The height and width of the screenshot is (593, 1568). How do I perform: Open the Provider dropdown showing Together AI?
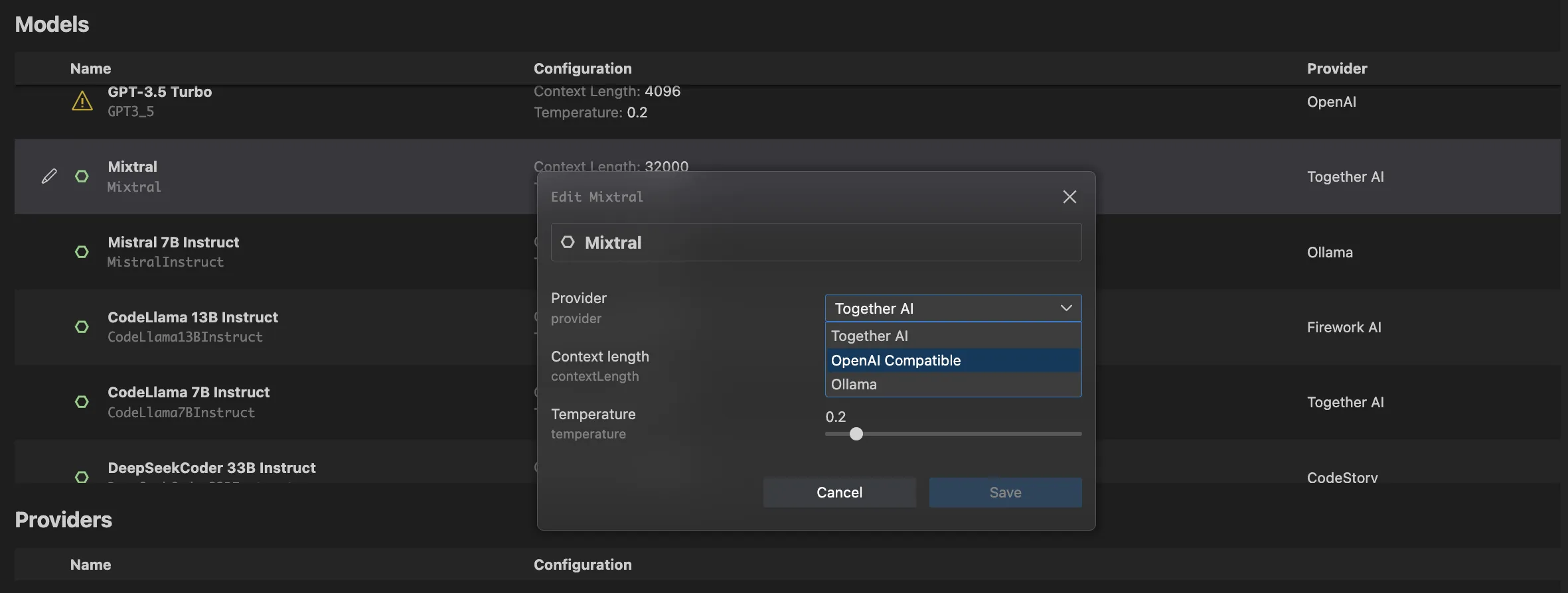[x=953, y=308]
